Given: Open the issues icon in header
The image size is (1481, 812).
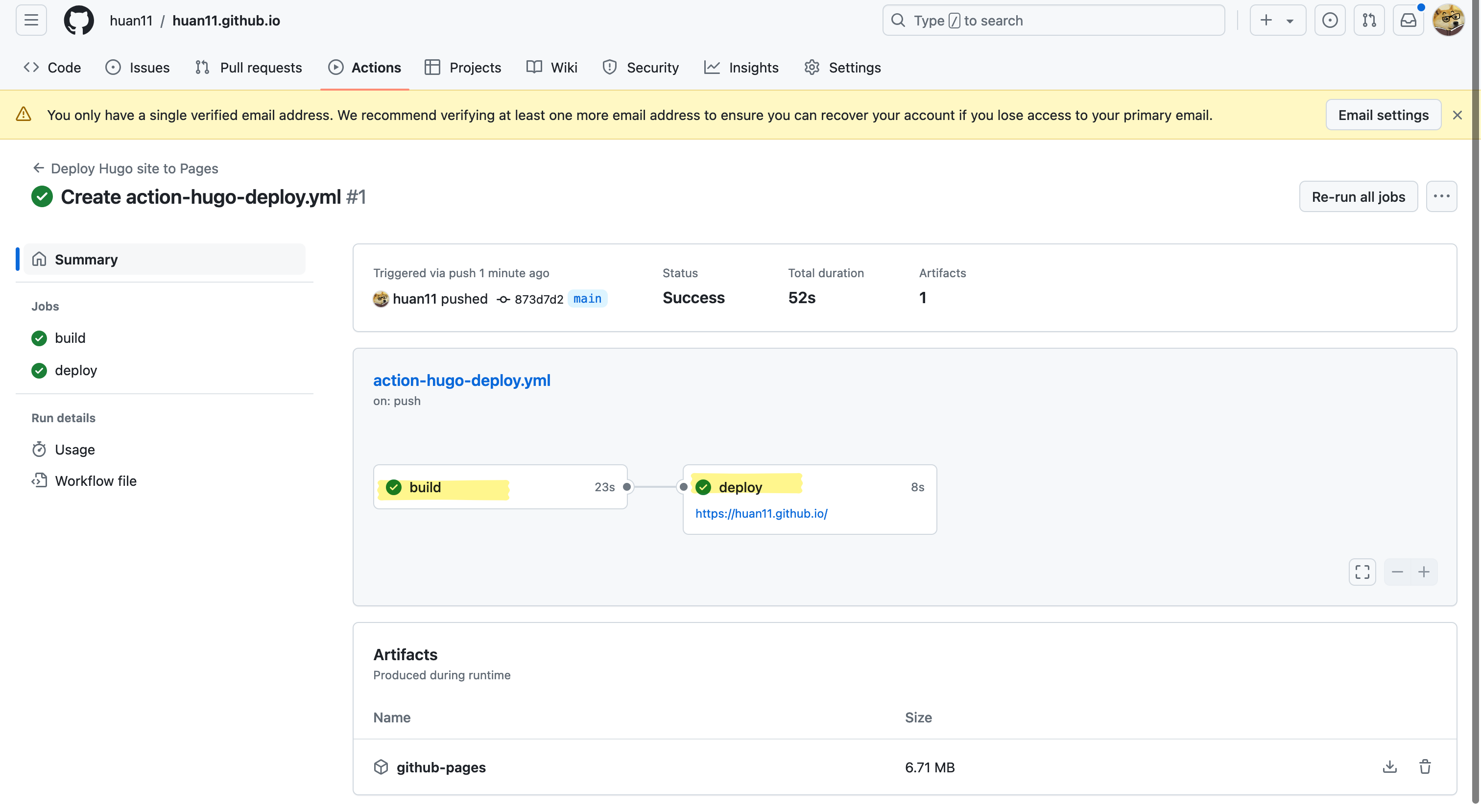Looking at the screenshot, I should (x=1330, y=21).
